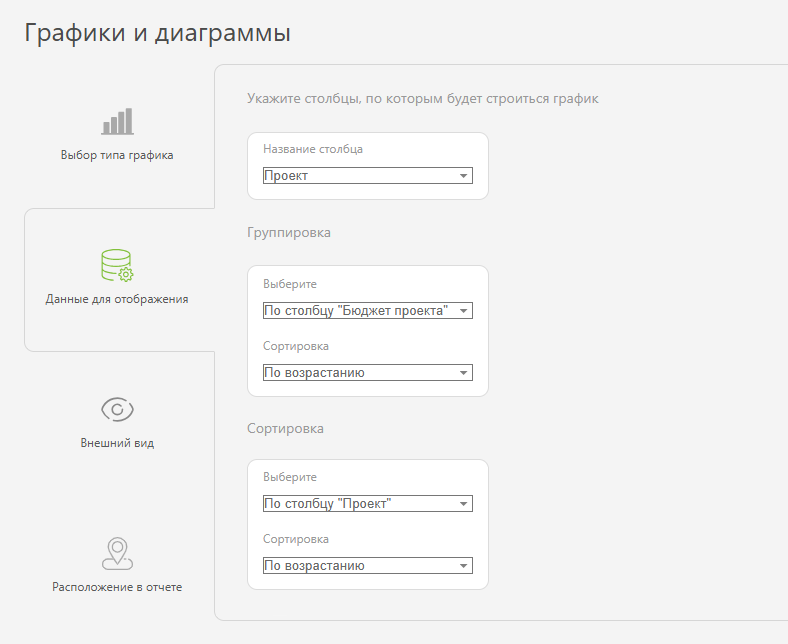The width and height of the screenshot is (788, 644).
Task: Open grouping sort order dropdown 'По возрастанию'
Action: 368,373
